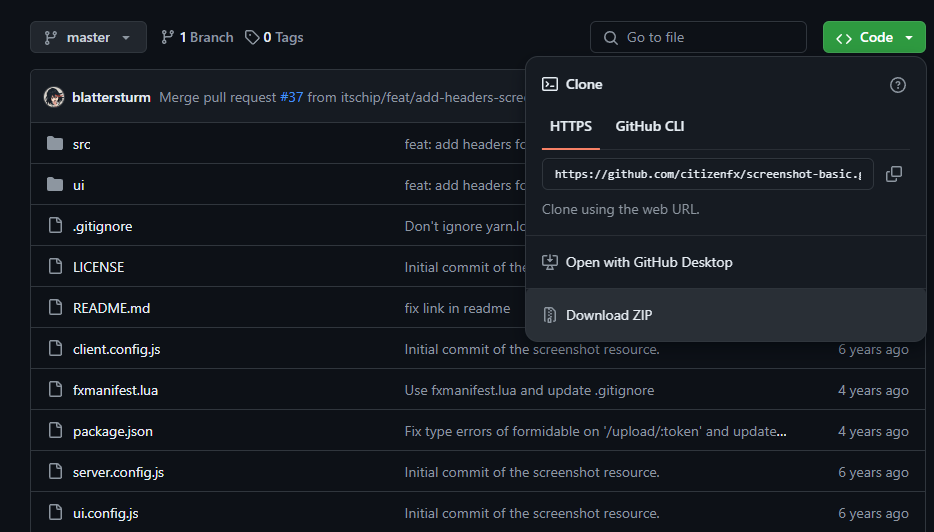Choose Open with GitHub Desktop
Screen dimensions: 934x532
726,262
